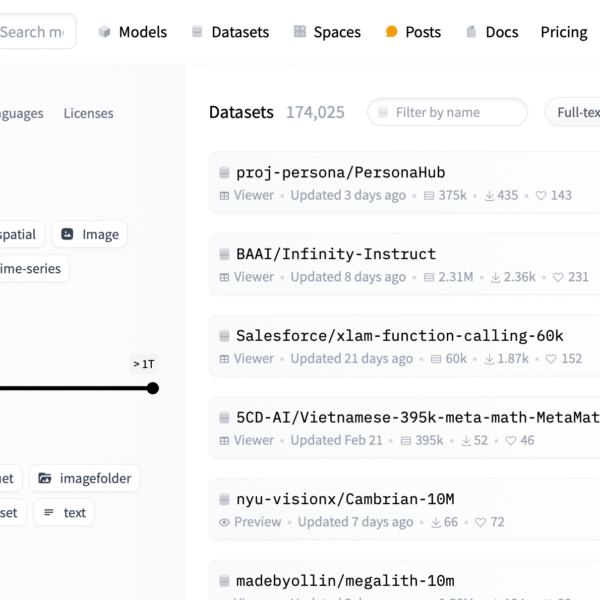This screenshot has height=600, width=600.
Task: Click the '174,025' datasets count
Action: (315, 112)
